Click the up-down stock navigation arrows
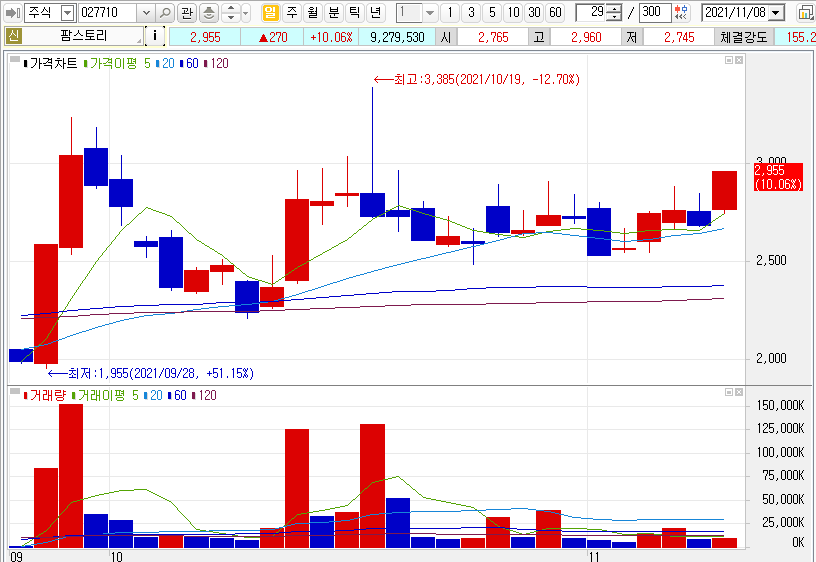 pos(231,12)
